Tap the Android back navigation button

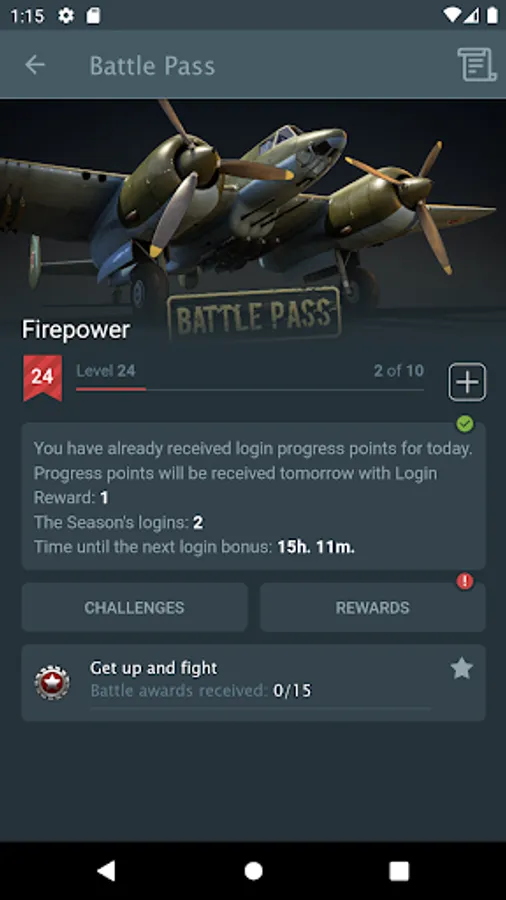[x=106, y=871]
